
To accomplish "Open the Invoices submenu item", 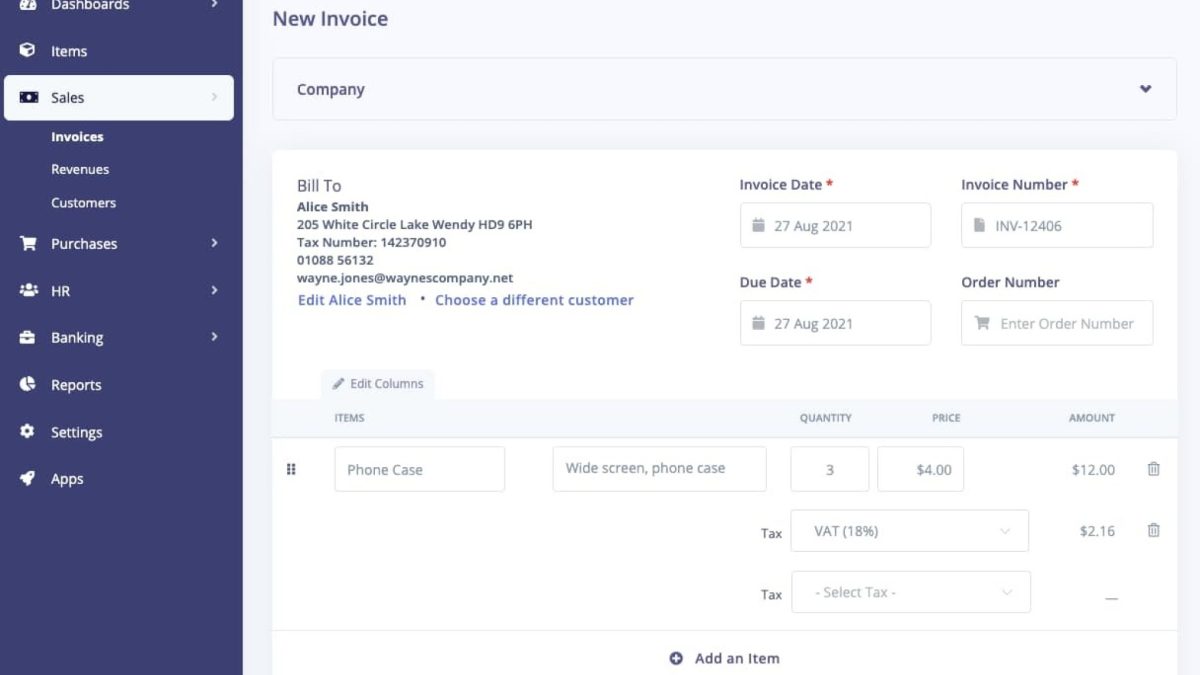I will 77,137.
